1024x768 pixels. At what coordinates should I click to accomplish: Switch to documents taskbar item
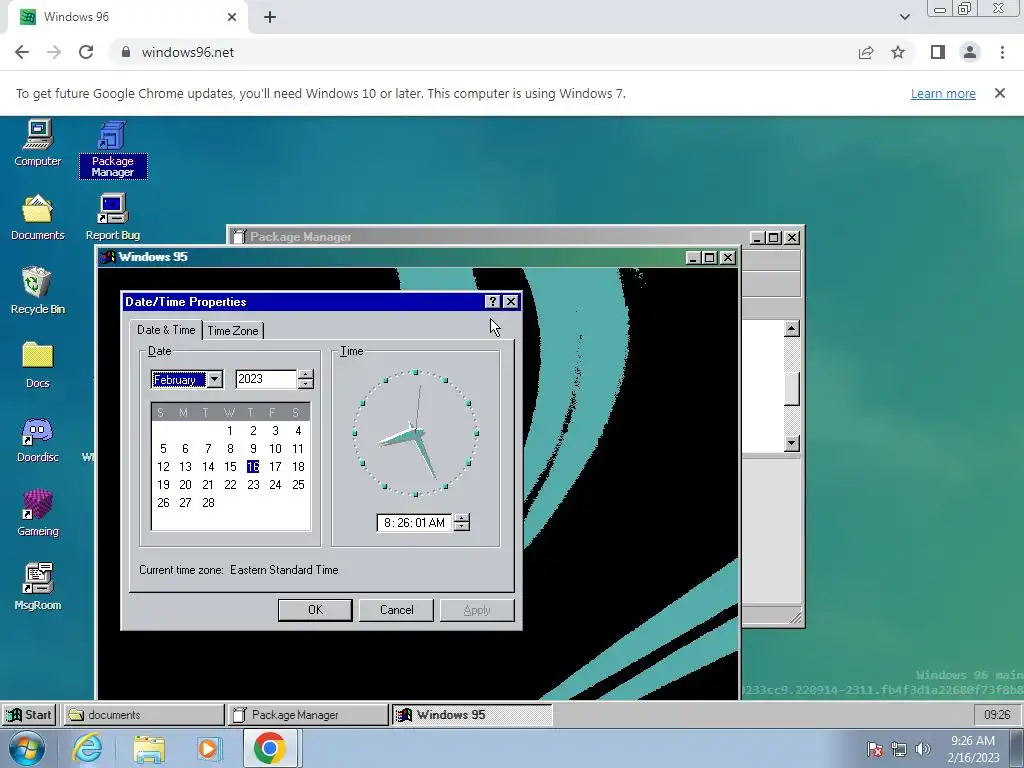(144, 714)
